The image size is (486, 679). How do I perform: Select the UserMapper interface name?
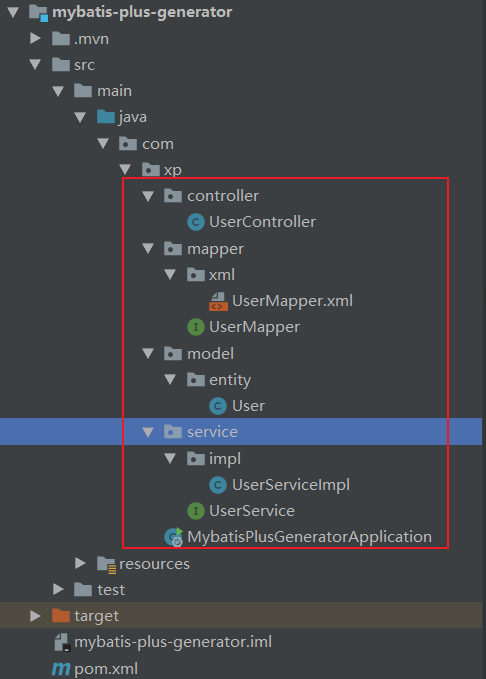click(254, 327)
